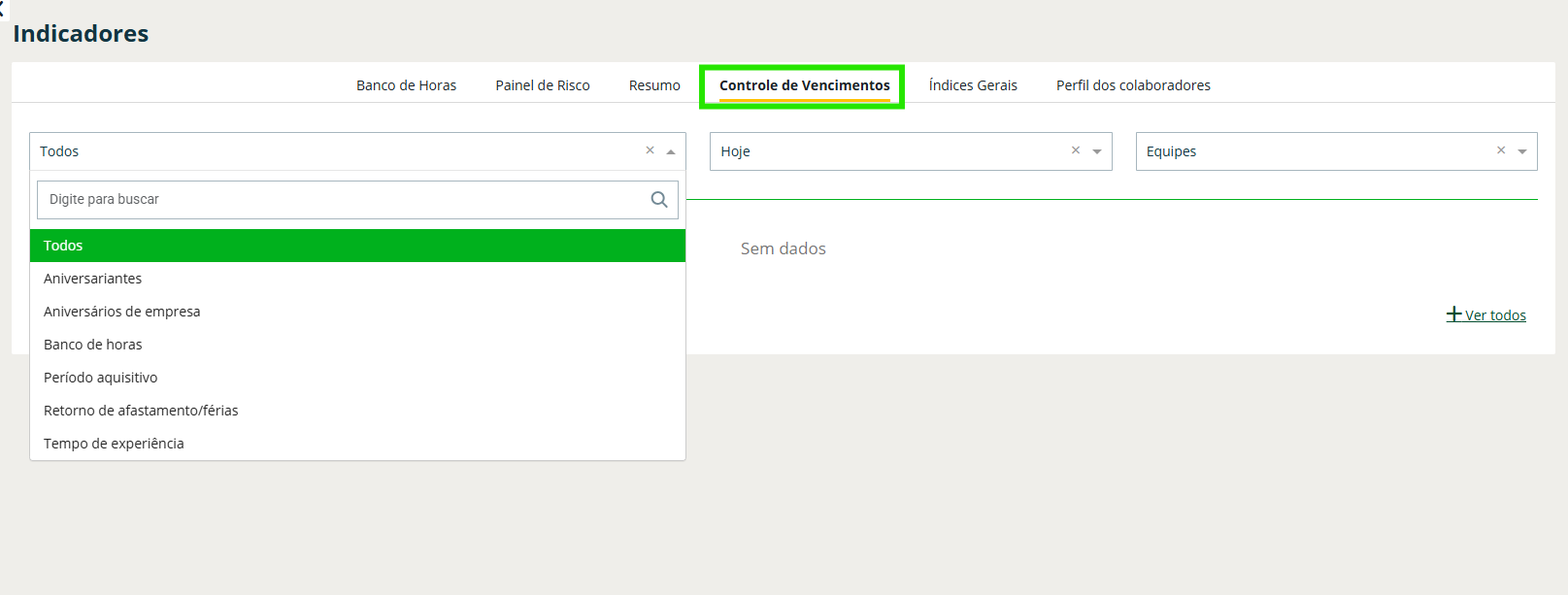The height and width of the screenshot is (595, 1568).
Task: Clear the Equipes filter selection
Action: [1500, 150]
